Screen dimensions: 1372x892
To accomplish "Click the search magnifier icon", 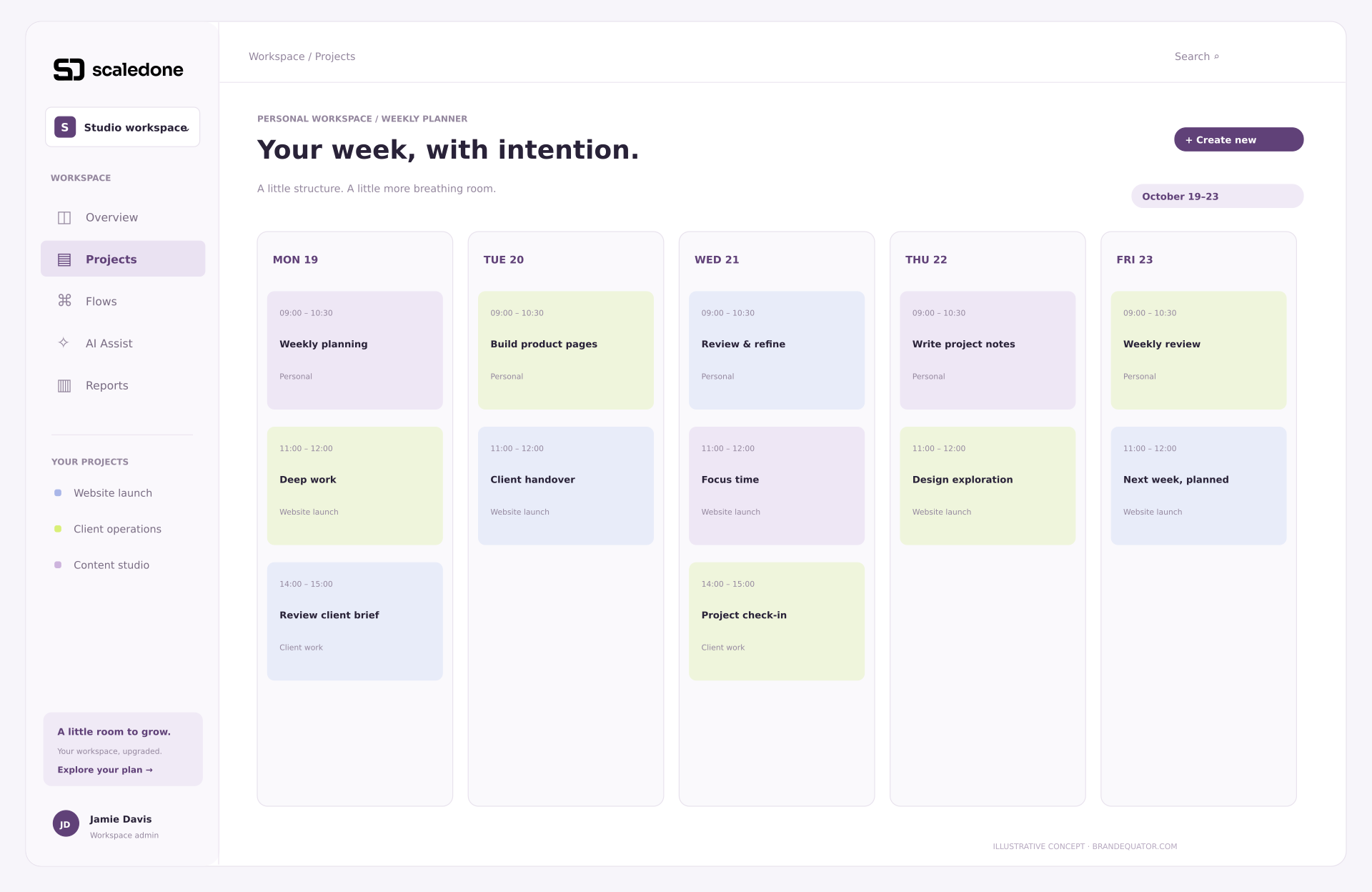I will tap(1217, 56).
